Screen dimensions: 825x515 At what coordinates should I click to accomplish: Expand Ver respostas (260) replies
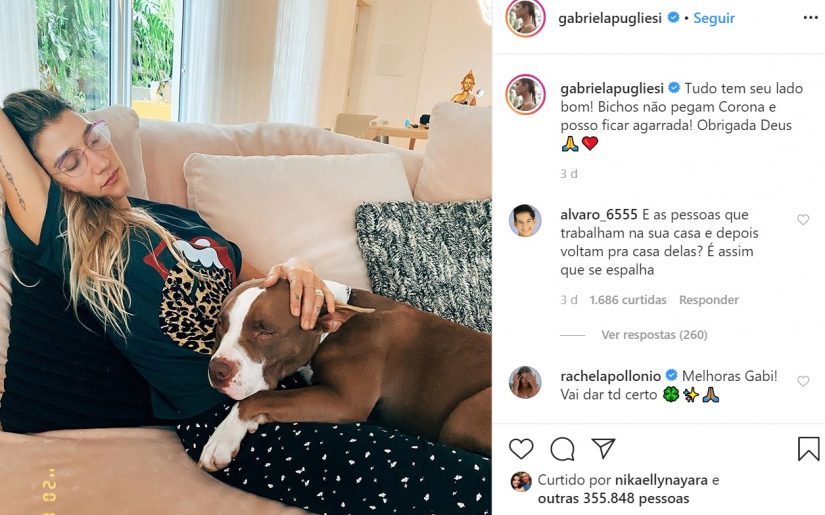654,335
